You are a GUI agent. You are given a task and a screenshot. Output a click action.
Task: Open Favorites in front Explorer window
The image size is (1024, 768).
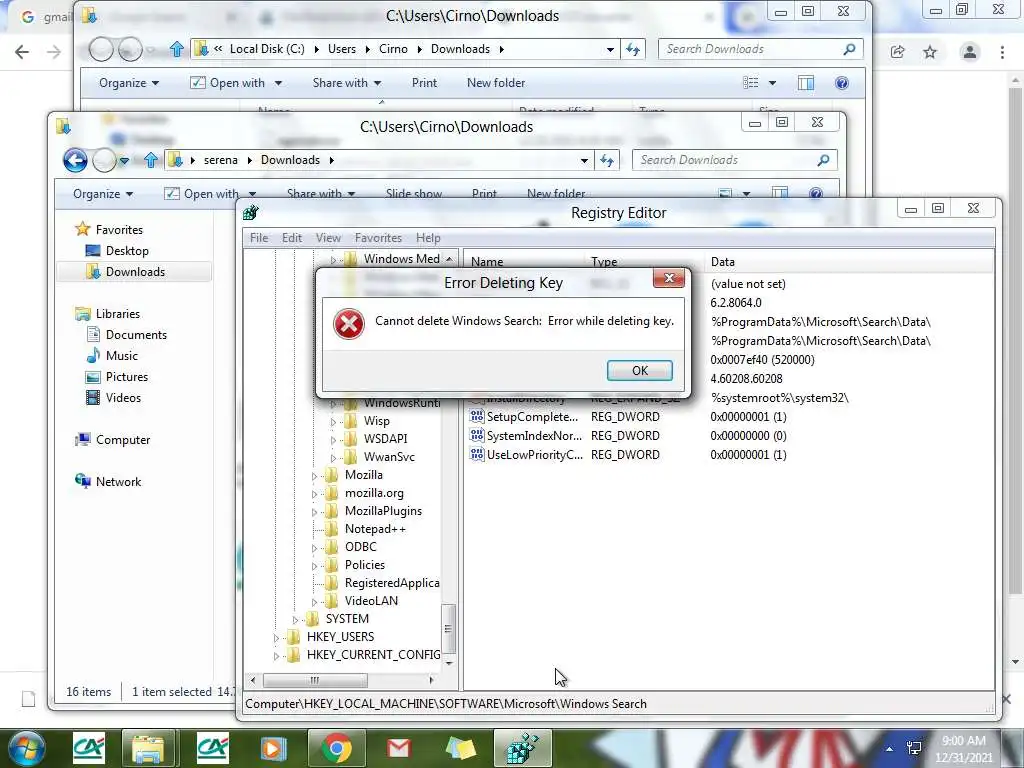(119, 230)
